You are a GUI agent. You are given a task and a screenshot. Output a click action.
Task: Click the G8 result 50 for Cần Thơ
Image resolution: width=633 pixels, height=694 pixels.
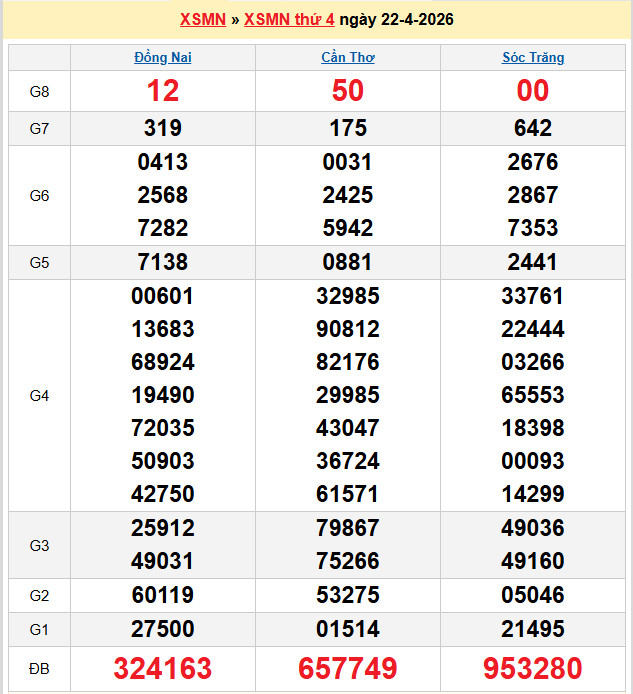(348, 91)
